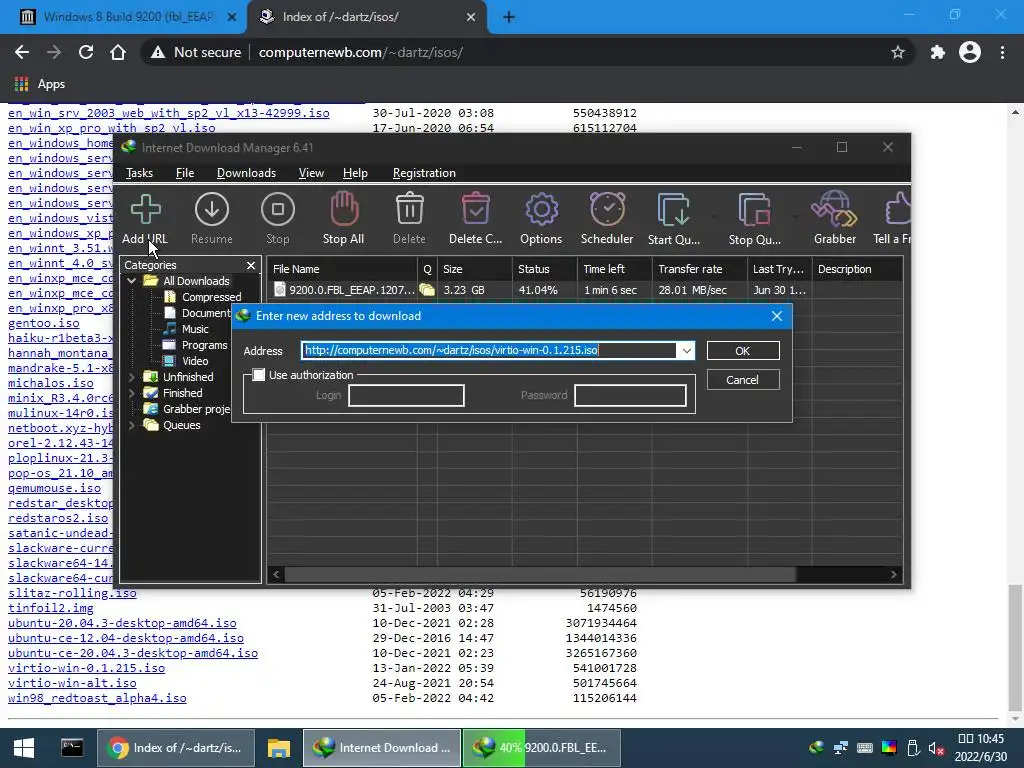This screenshot has width=1024, height=768.
Task: Select the 9200.0.FBL_EEAP download row
Action: 584,290
